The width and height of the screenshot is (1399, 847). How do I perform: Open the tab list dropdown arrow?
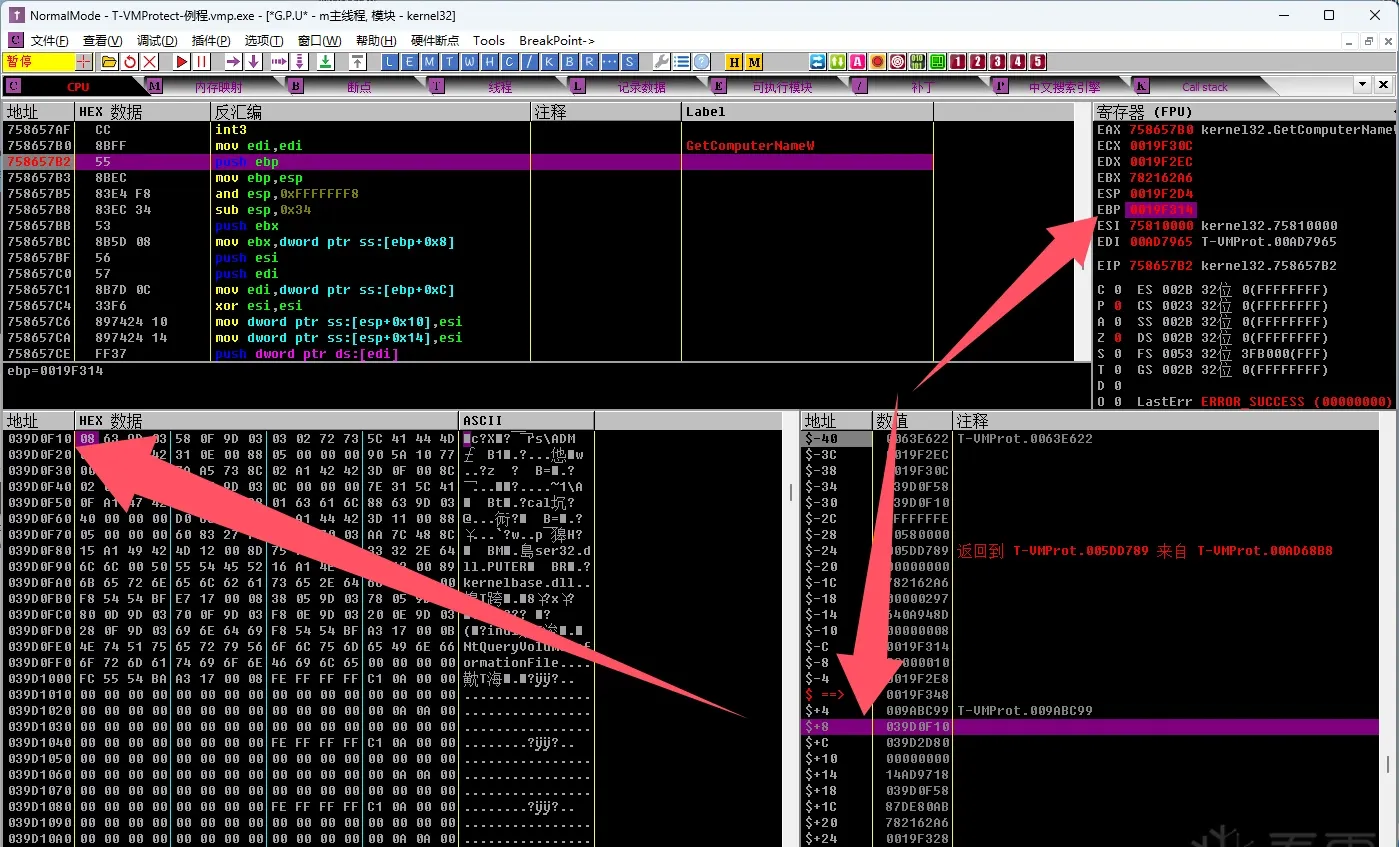[x=1362, y=84]
